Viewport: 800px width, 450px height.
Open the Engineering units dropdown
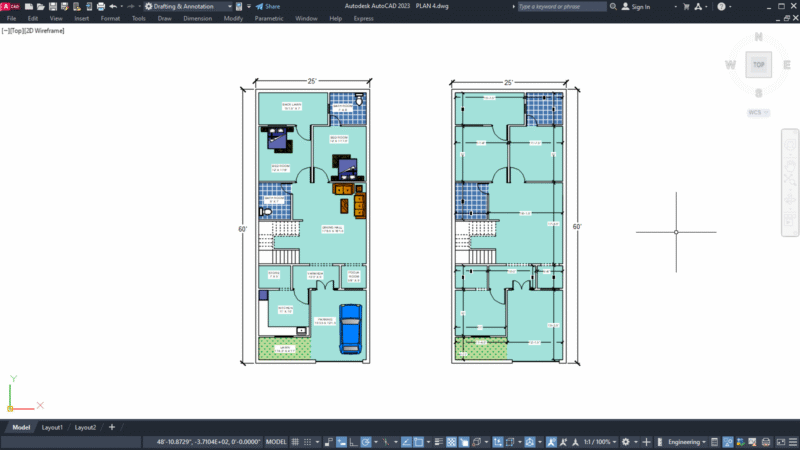pos(687,442)
